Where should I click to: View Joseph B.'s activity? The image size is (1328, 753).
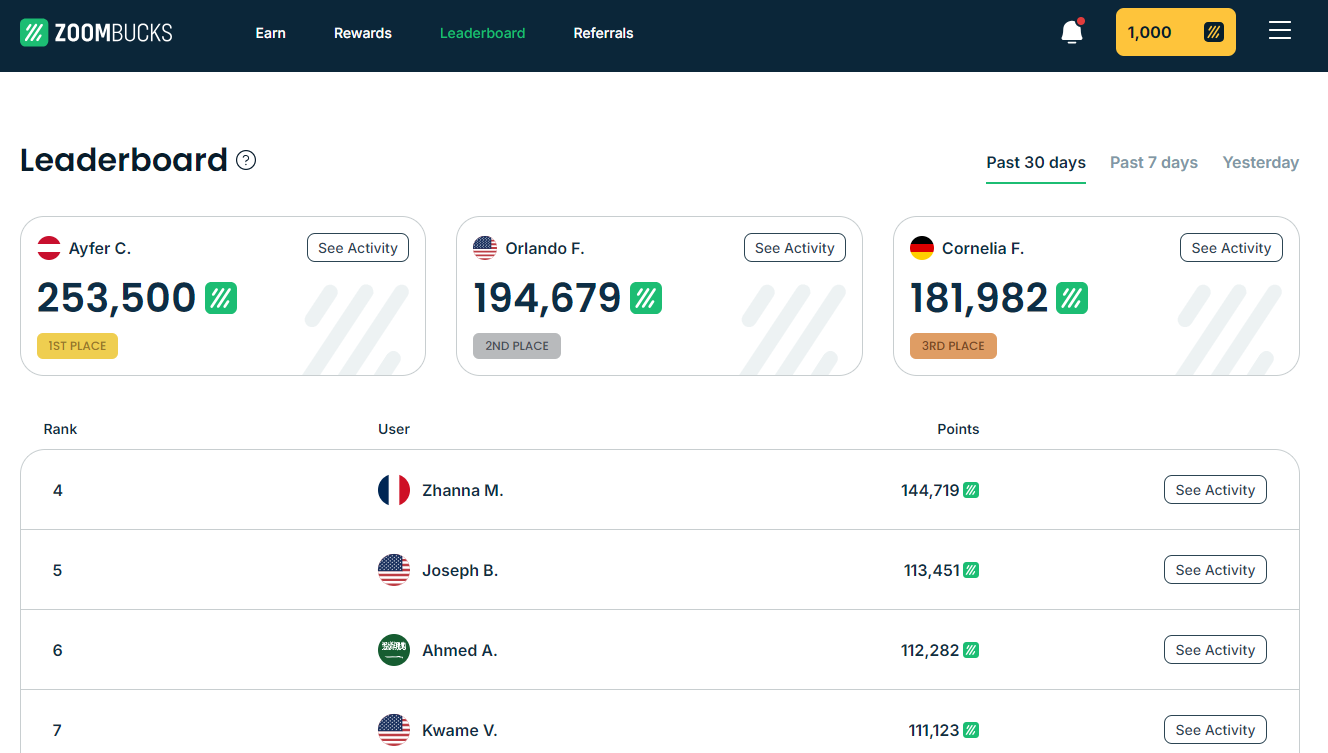1215,569
